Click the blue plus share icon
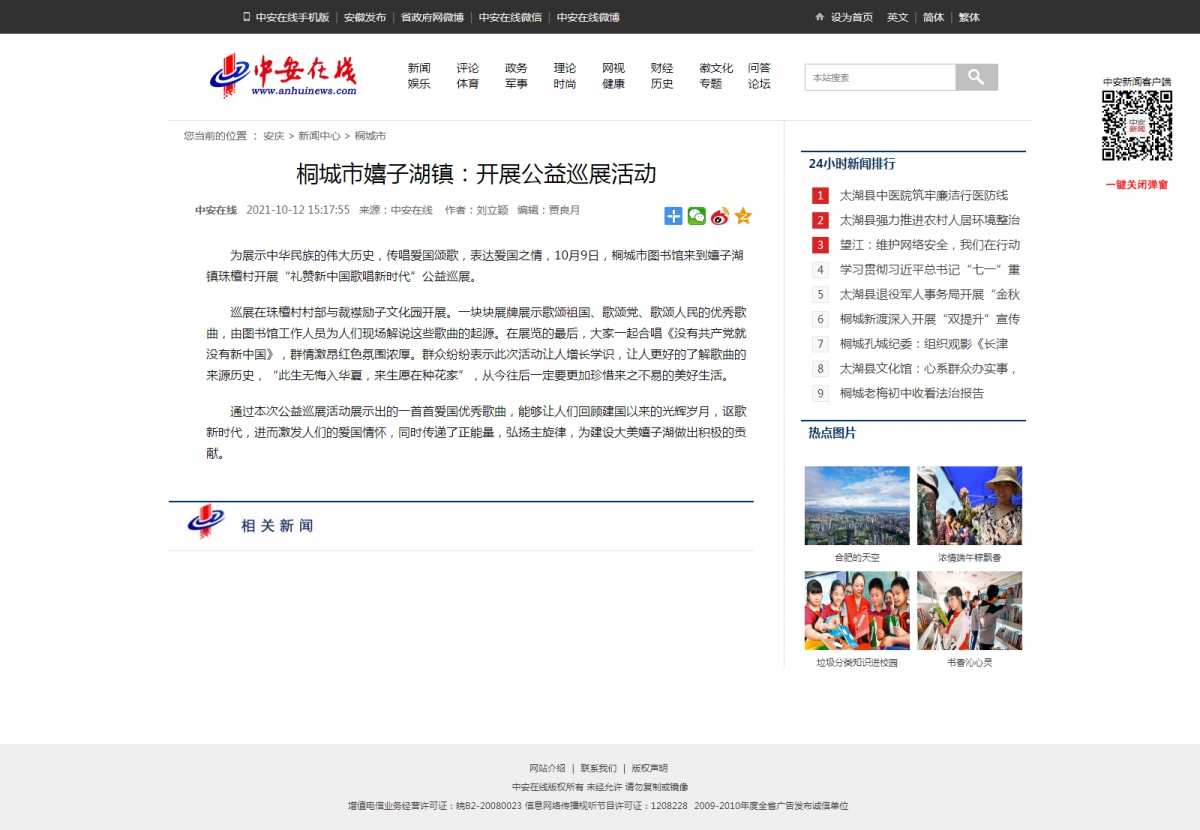This screenshot has height=830, width=1200. 673,216
